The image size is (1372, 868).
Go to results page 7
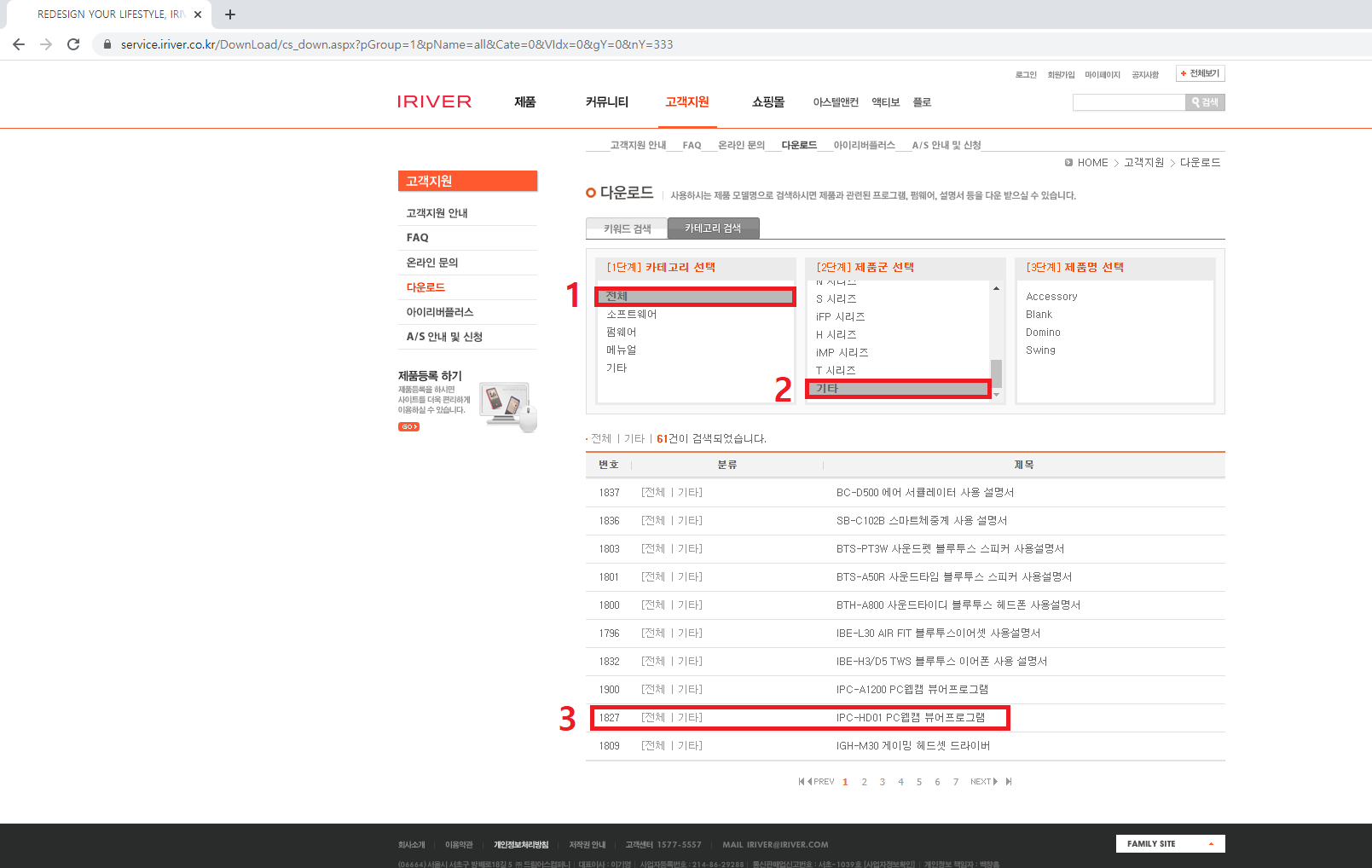click(956, 782)
